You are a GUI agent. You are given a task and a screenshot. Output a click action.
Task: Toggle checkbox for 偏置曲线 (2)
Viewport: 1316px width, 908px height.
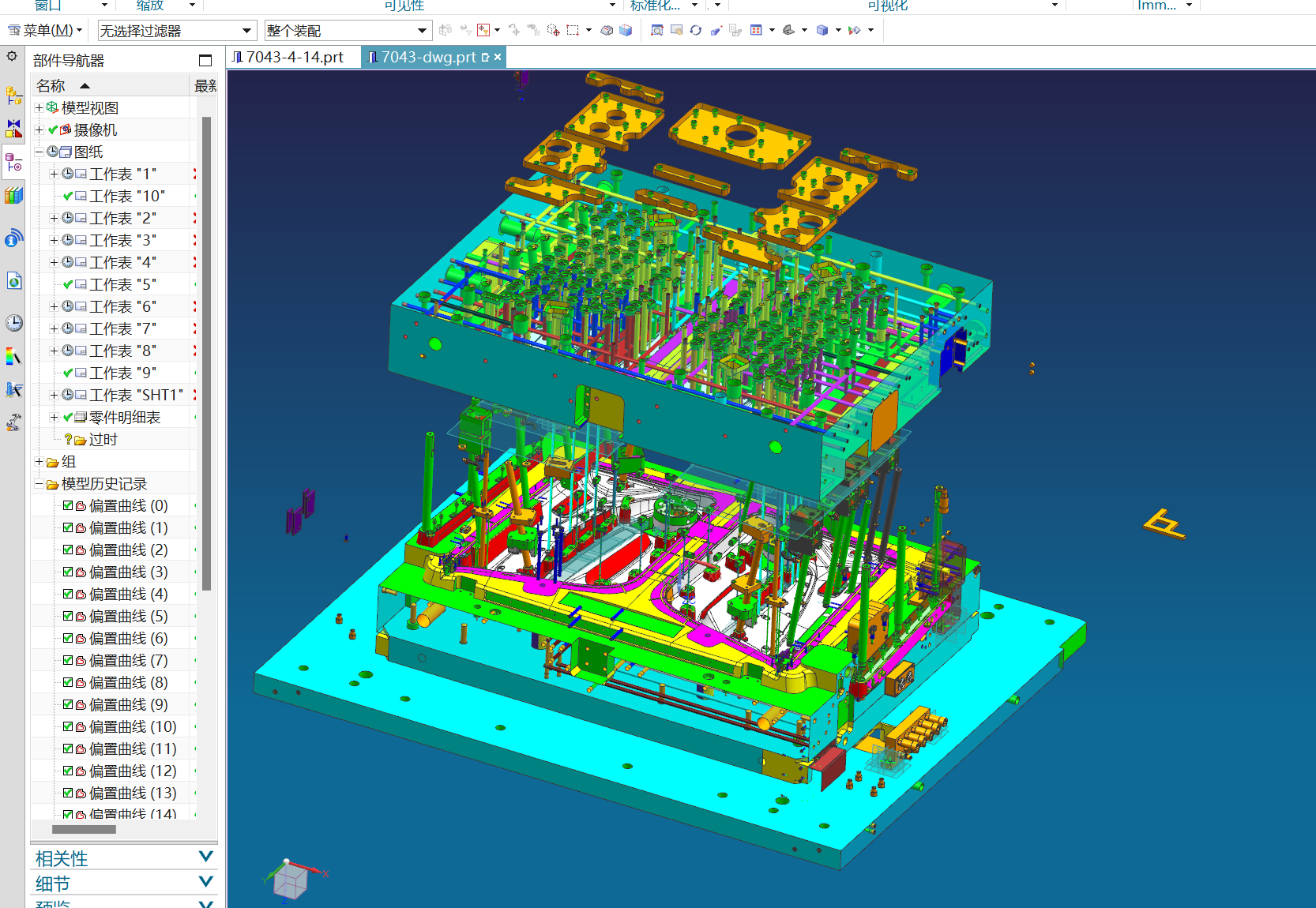point(68,550)
